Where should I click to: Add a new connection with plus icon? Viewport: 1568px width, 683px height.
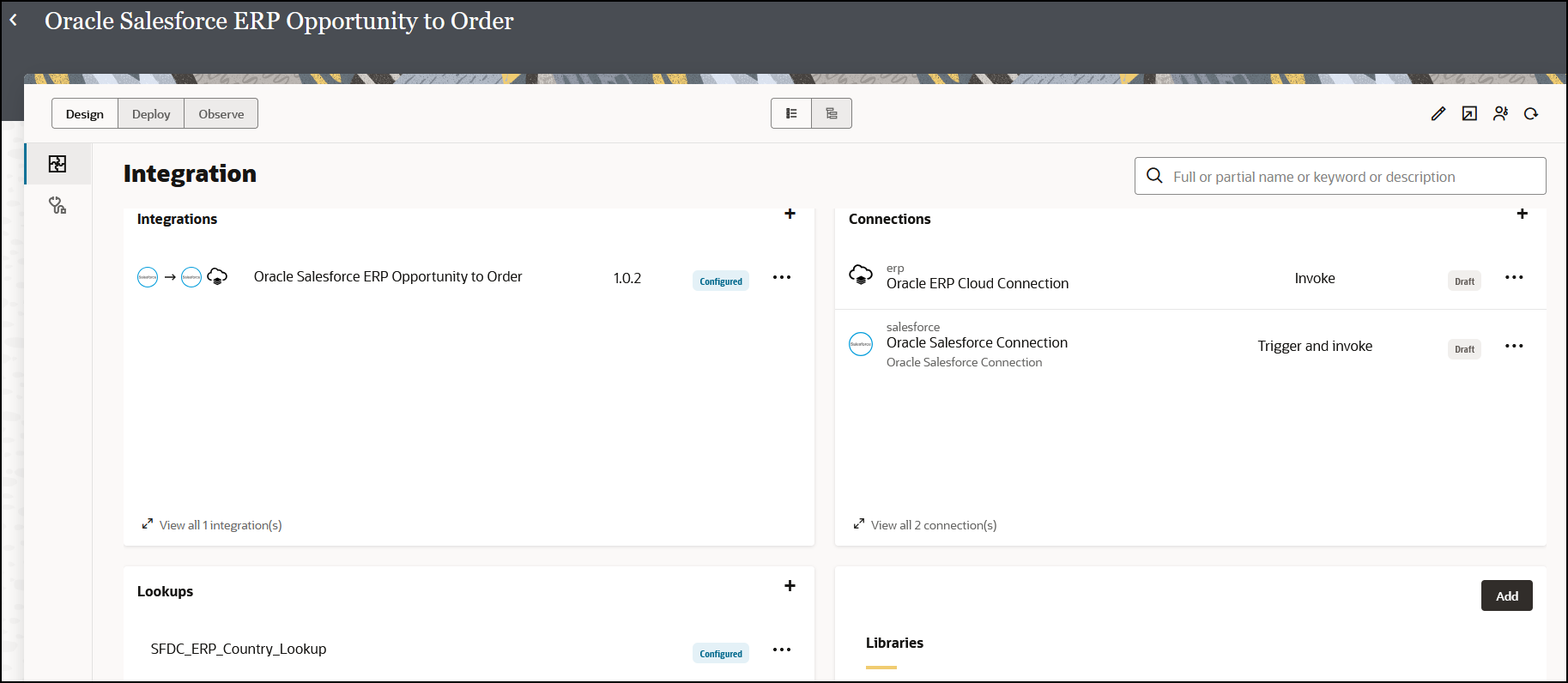(1523, 214)
